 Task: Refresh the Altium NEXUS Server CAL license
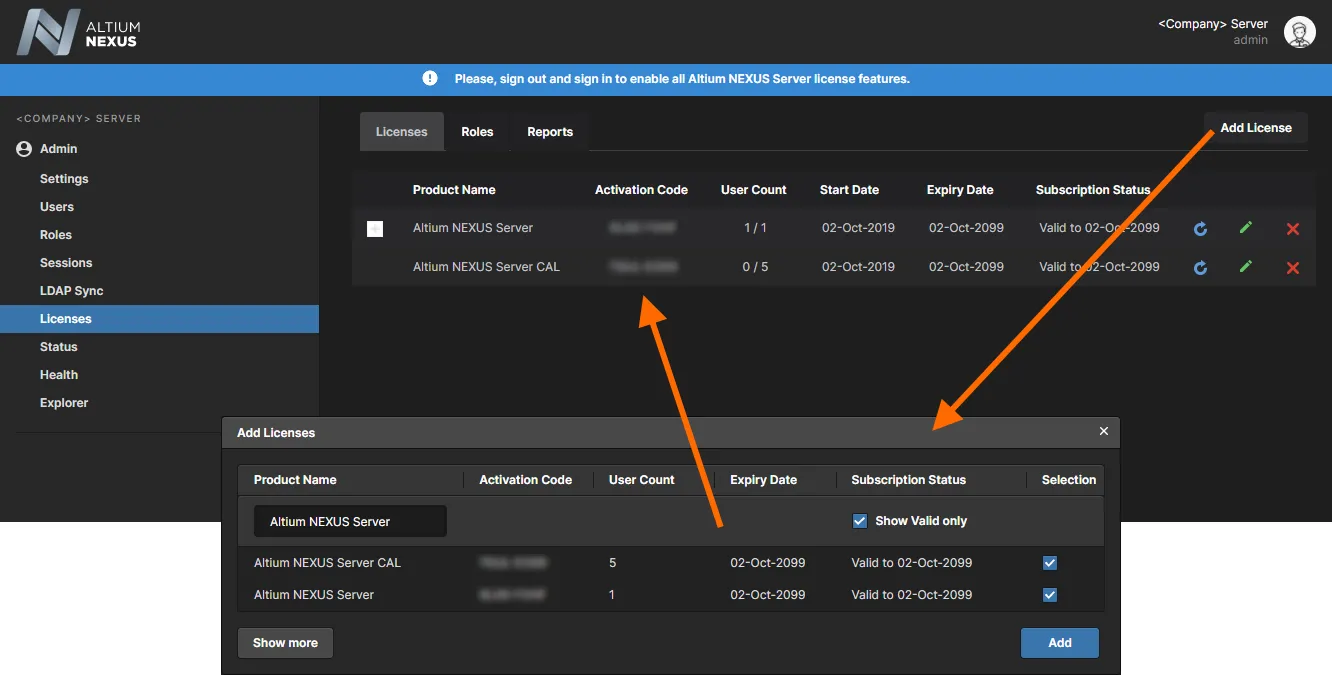pyautogui.click(x=1200, y=267)
